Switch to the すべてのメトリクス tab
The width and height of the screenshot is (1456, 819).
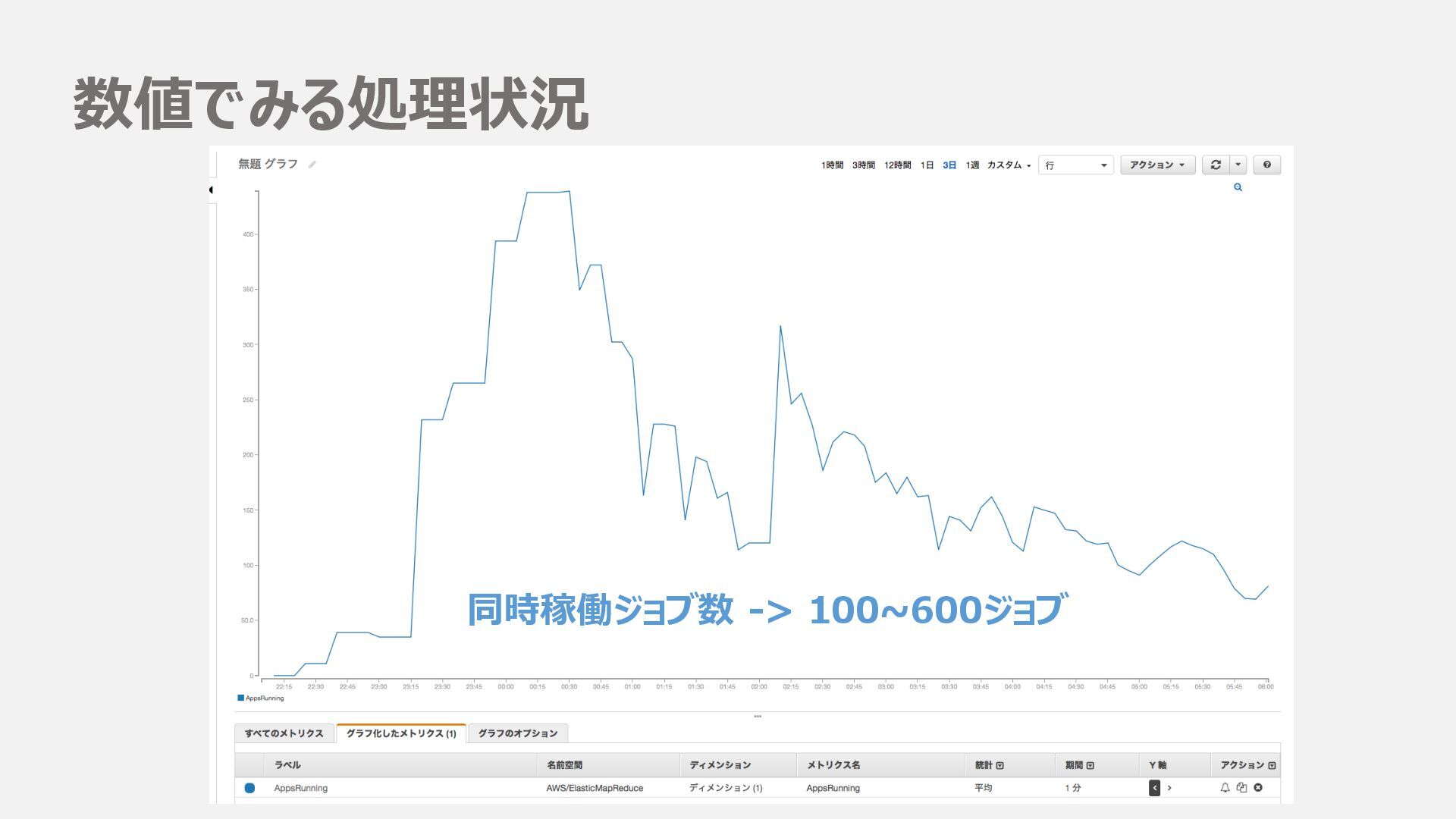[284, 733]
